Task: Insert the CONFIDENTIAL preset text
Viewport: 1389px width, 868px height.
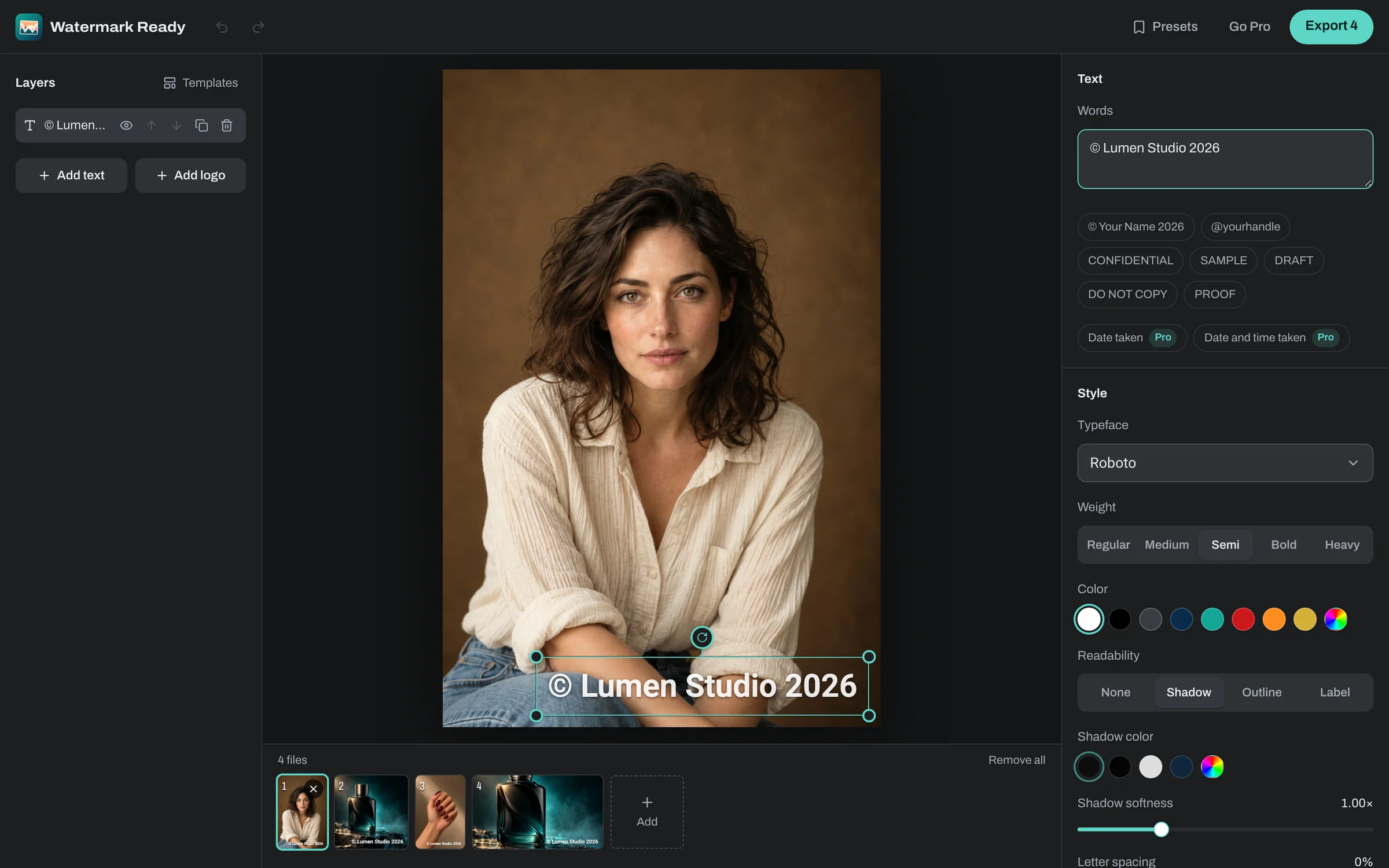Action: pos(1130,260)
